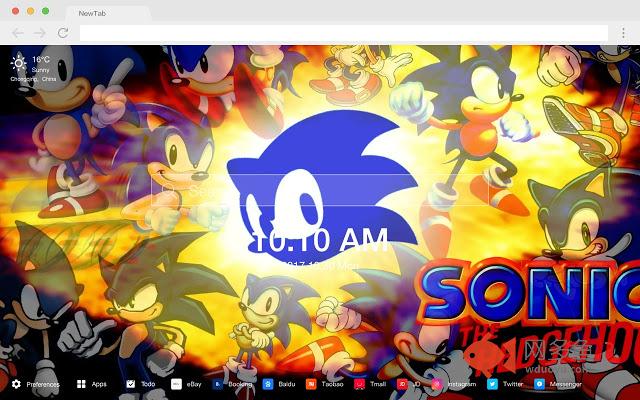
Task: Focus the browser address bar
Action: [344, 33]
